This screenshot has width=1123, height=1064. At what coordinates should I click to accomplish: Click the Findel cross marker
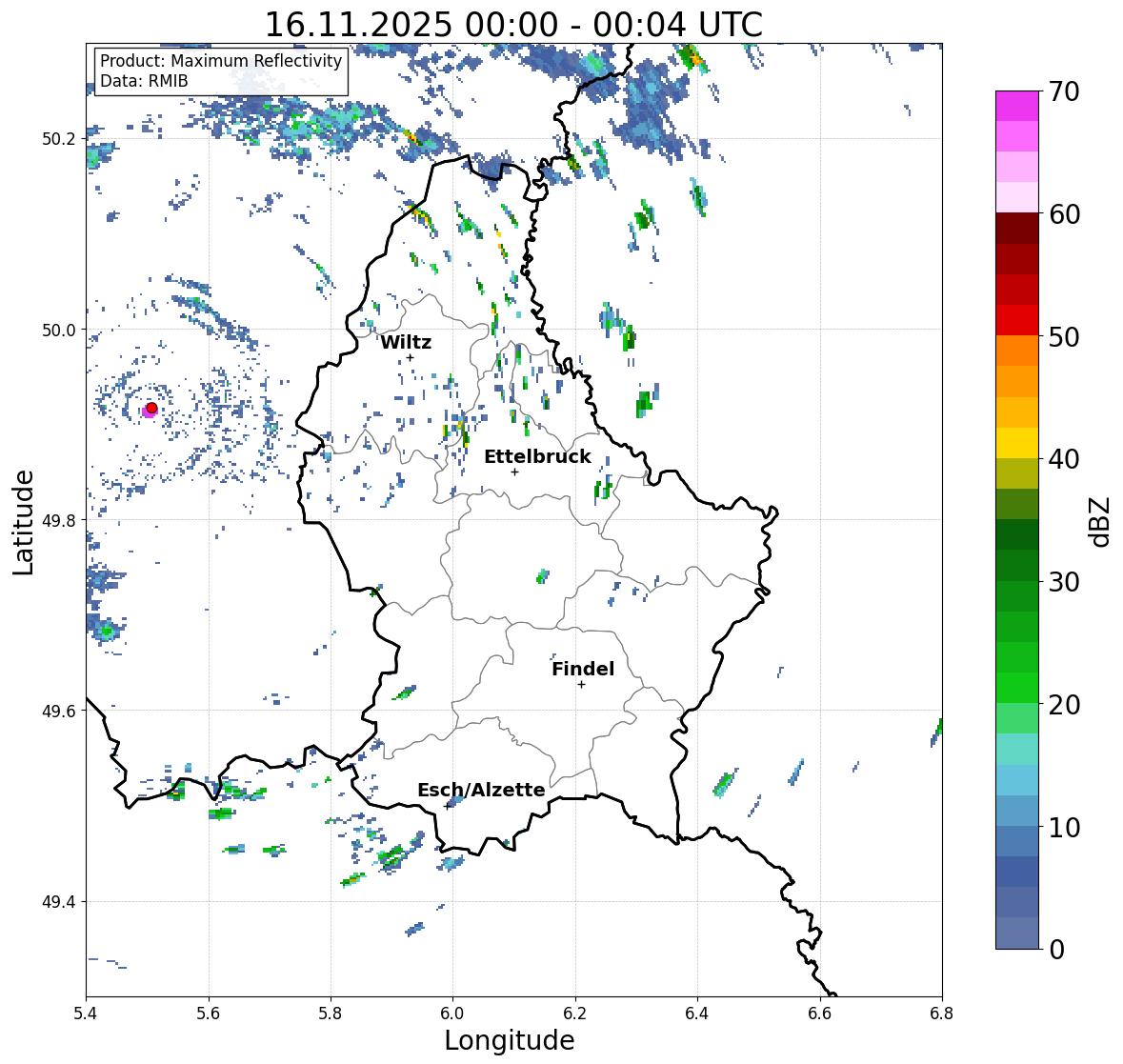tap(582, 685)
